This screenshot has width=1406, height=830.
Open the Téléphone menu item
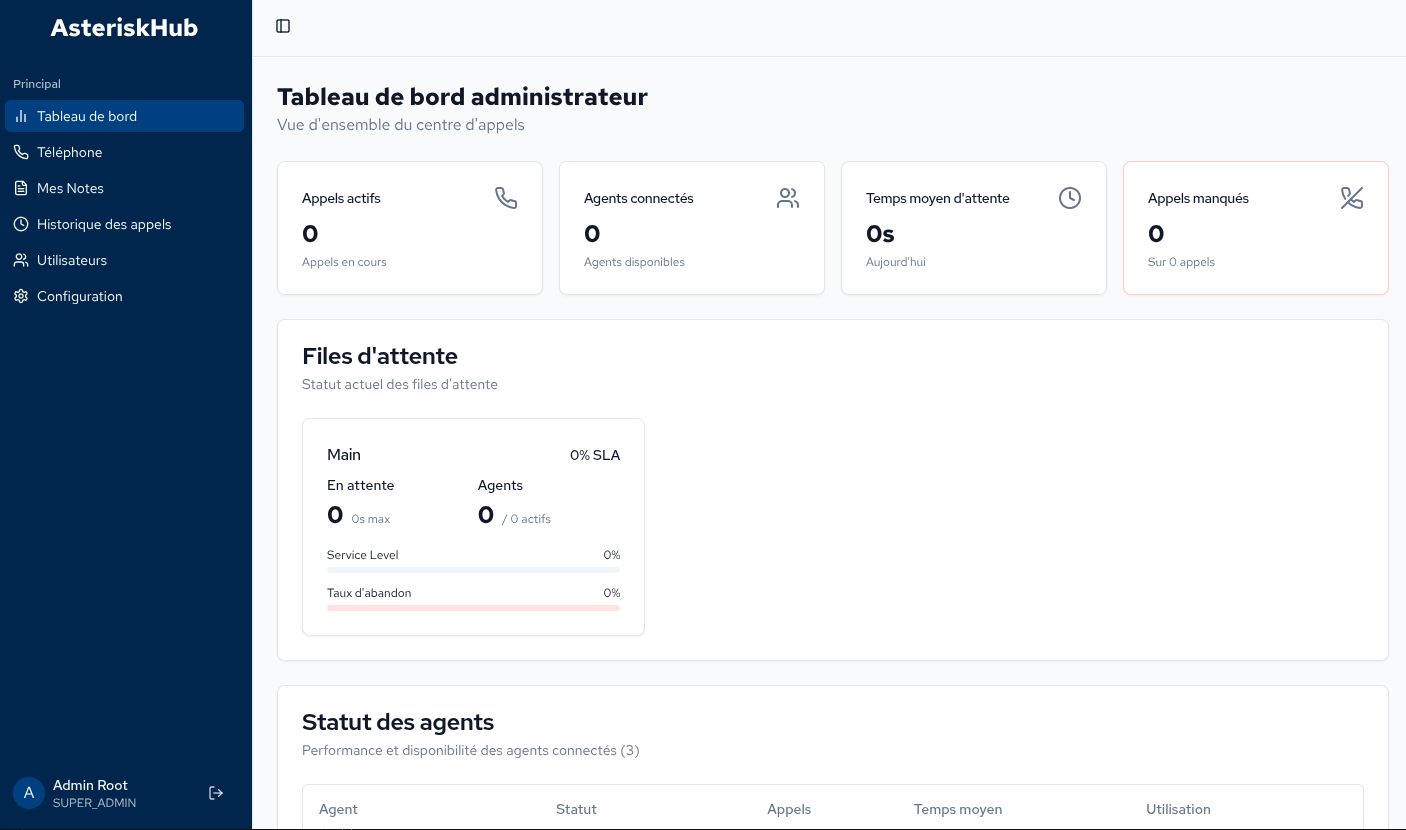tap(70, 152)
